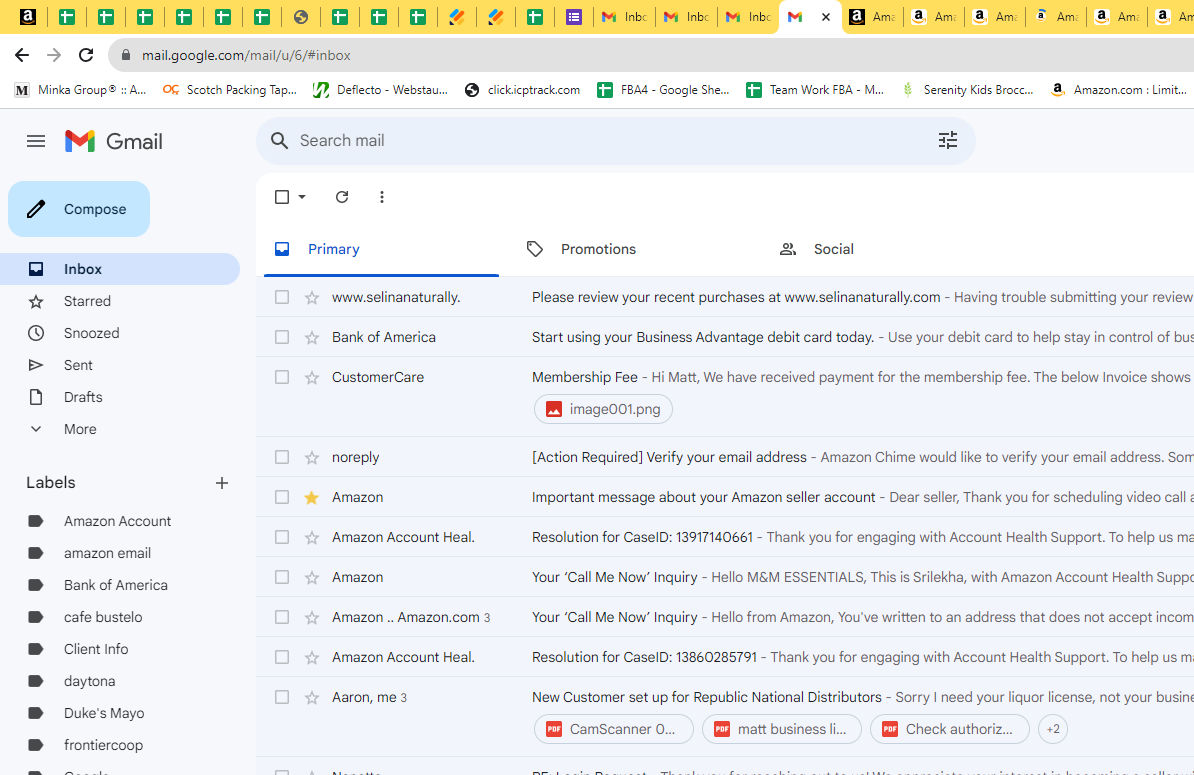Open the Amazon Account label icon row

36,521
